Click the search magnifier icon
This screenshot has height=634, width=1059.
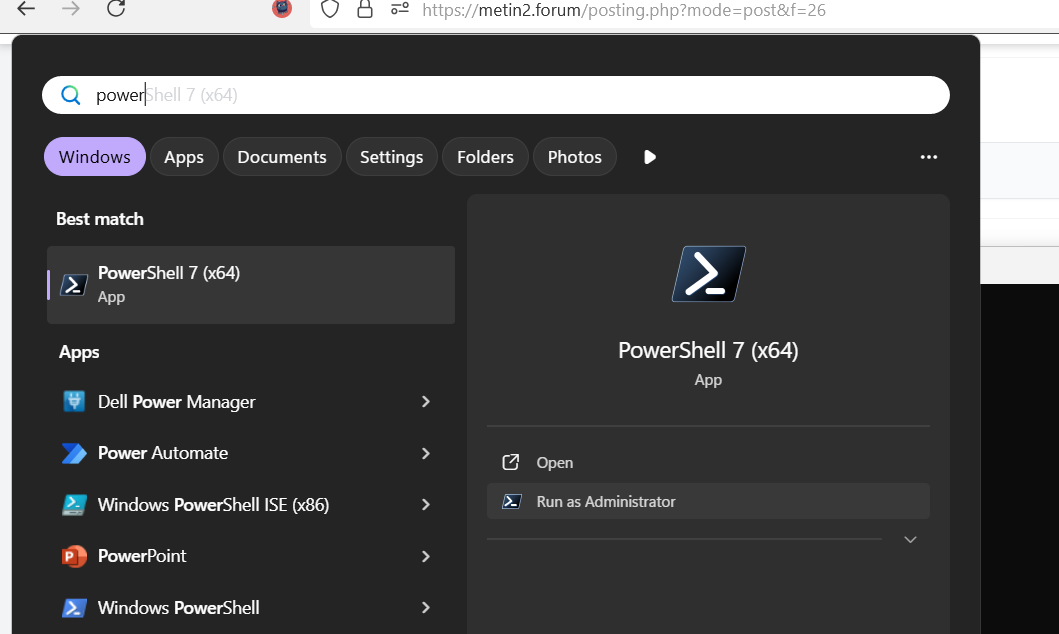(70, 95)
